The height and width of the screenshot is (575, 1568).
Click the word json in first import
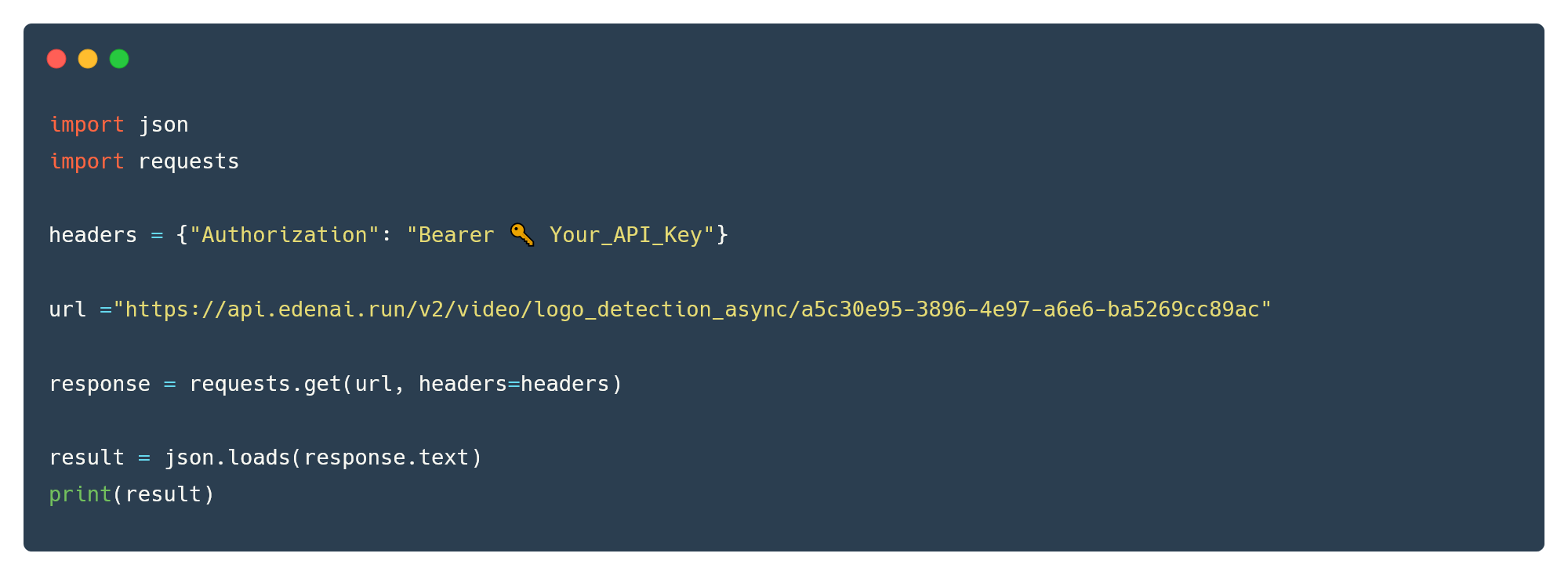163,125
